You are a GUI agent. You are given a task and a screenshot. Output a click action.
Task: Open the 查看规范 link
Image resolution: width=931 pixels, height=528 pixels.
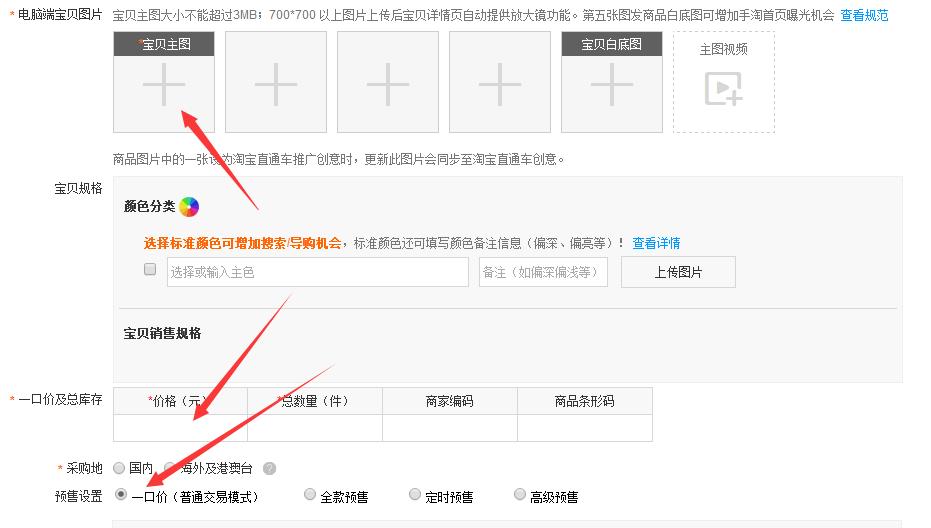tap(864, 15)
